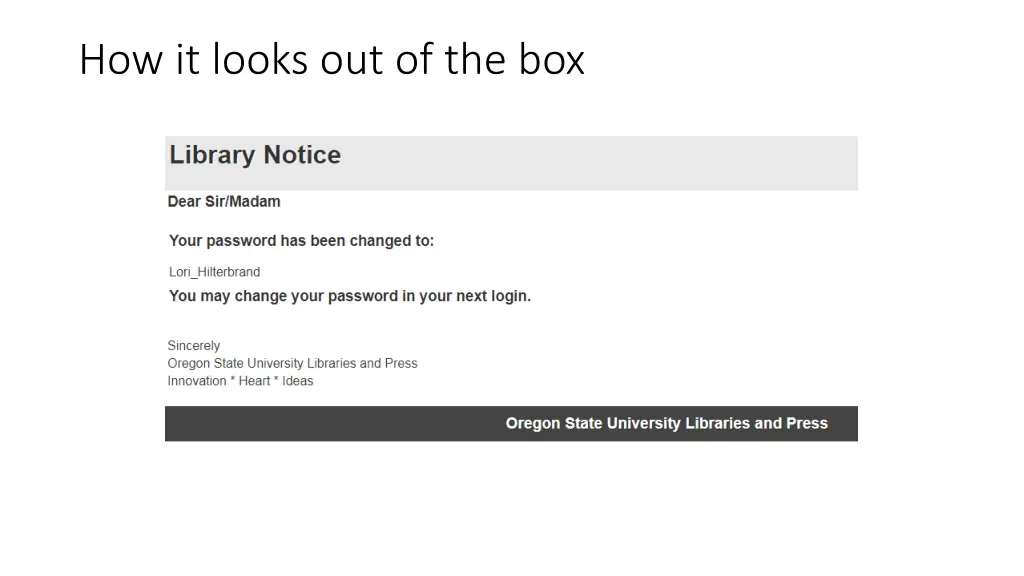Click signature 'Oregon State University Libraries and Press'
This screenshot has height=576, width=1024.
[x=292, y=363]
